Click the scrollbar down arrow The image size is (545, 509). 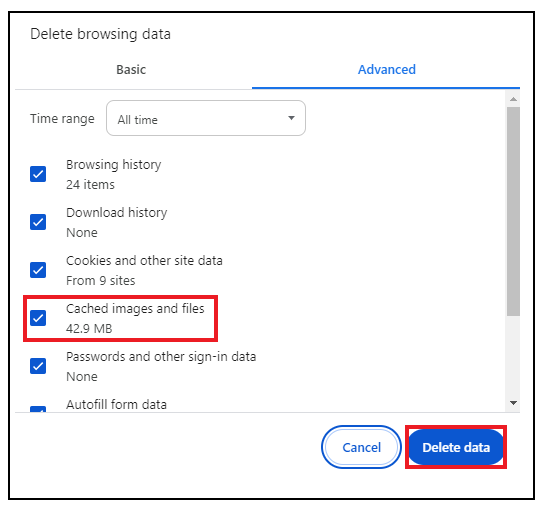(513, 403)
